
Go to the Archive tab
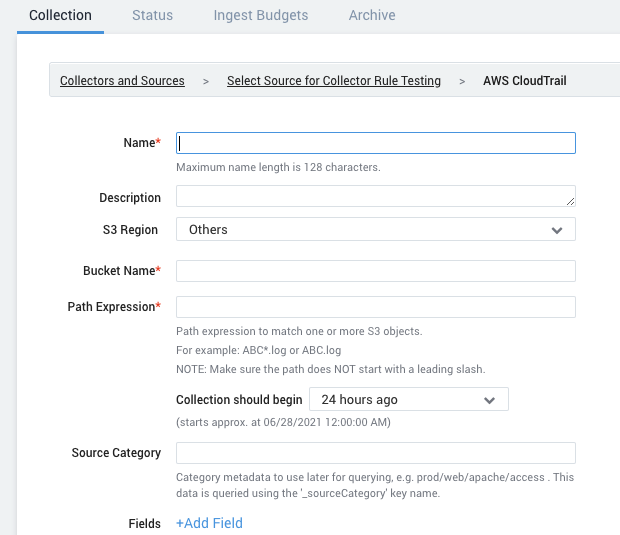point(372,15)
